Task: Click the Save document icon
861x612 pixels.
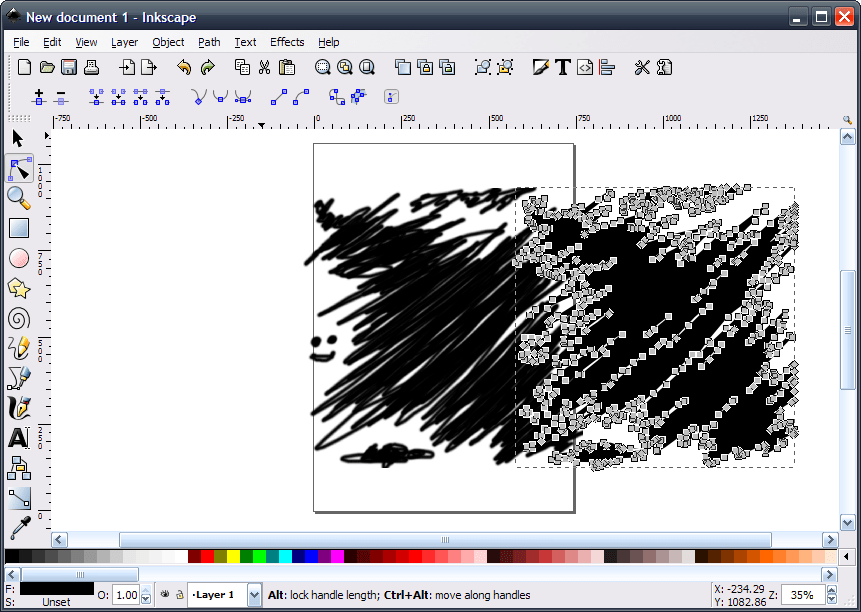Action: coord(69,68)
